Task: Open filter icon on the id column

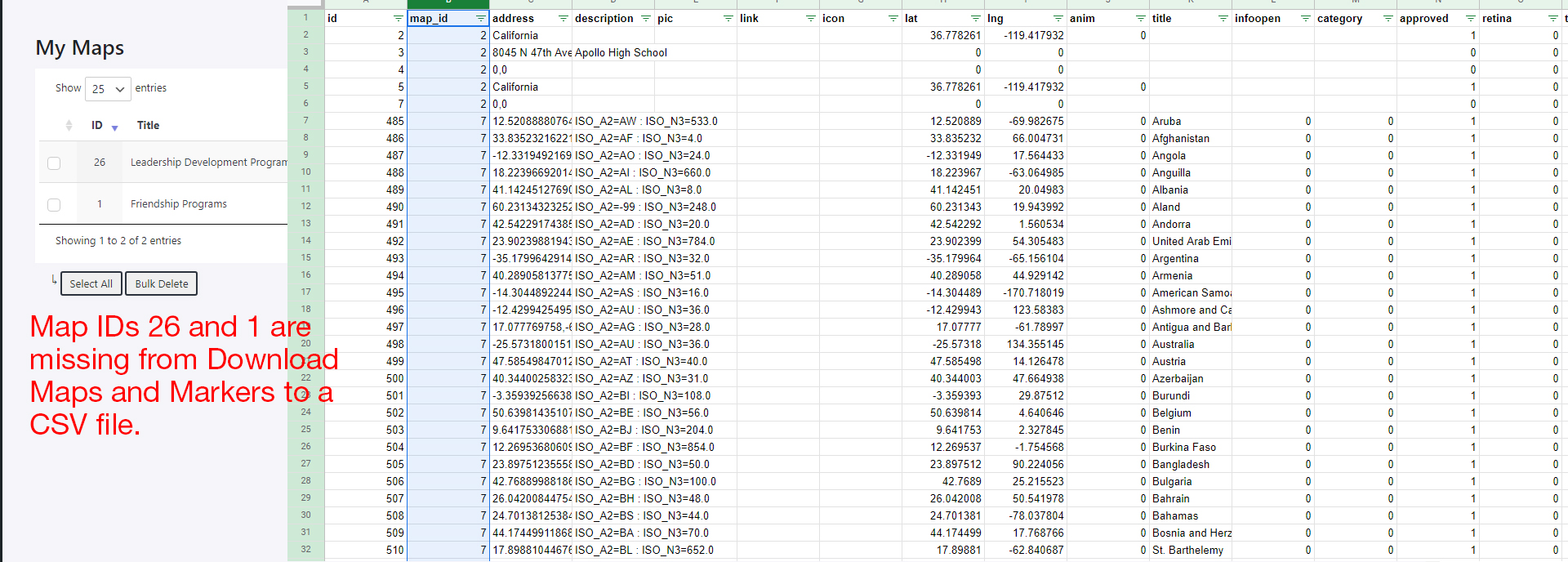Action: coord(398,19)
